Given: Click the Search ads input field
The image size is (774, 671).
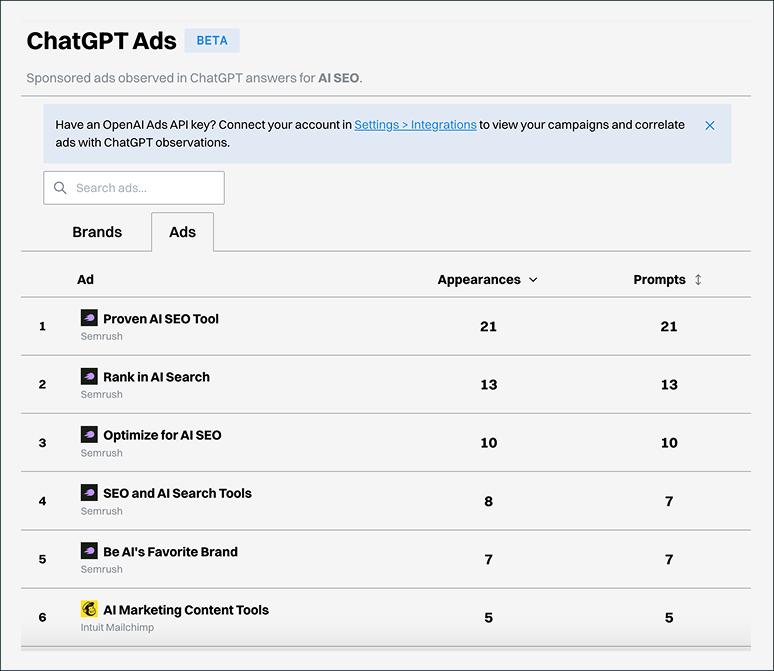Looking at the screenshot, I should point(134,188).
